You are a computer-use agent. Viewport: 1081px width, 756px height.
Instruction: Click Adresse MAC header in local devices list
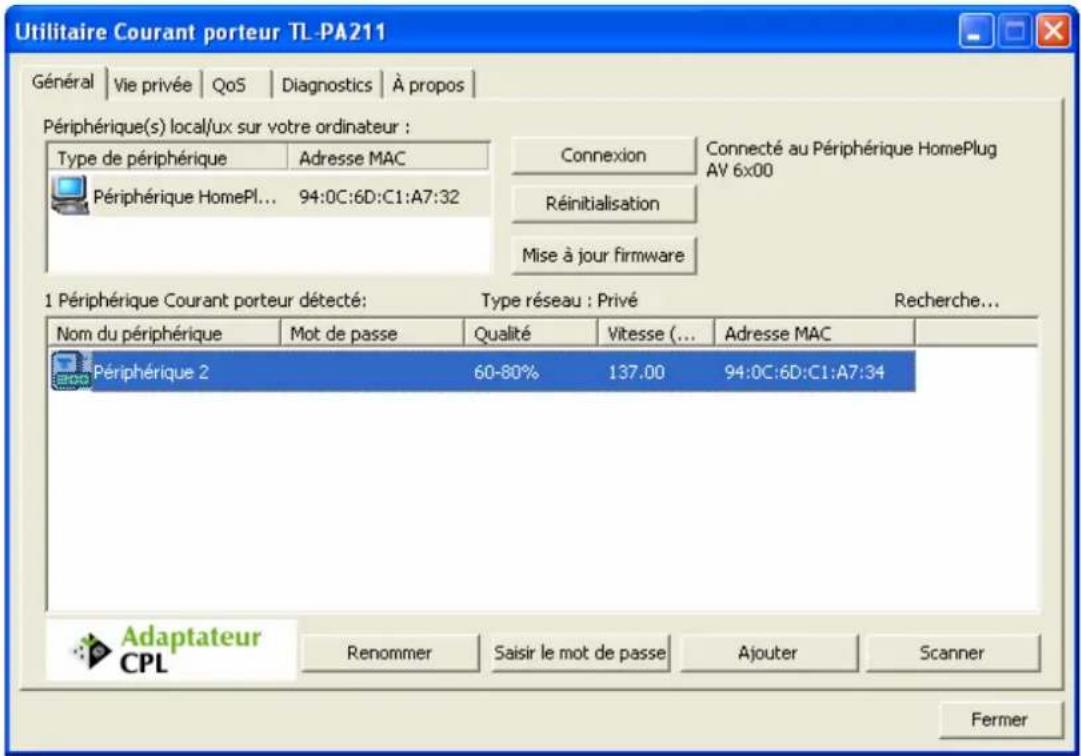point(388,158)
